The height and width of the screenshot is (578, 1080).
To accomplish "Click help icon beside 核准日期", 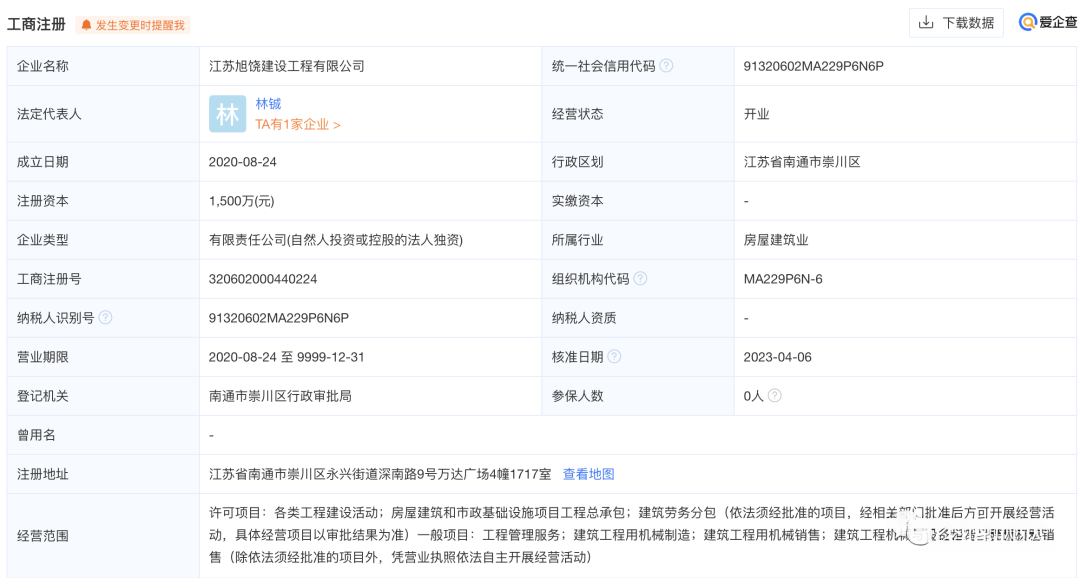I will click(x=614, y=357).
